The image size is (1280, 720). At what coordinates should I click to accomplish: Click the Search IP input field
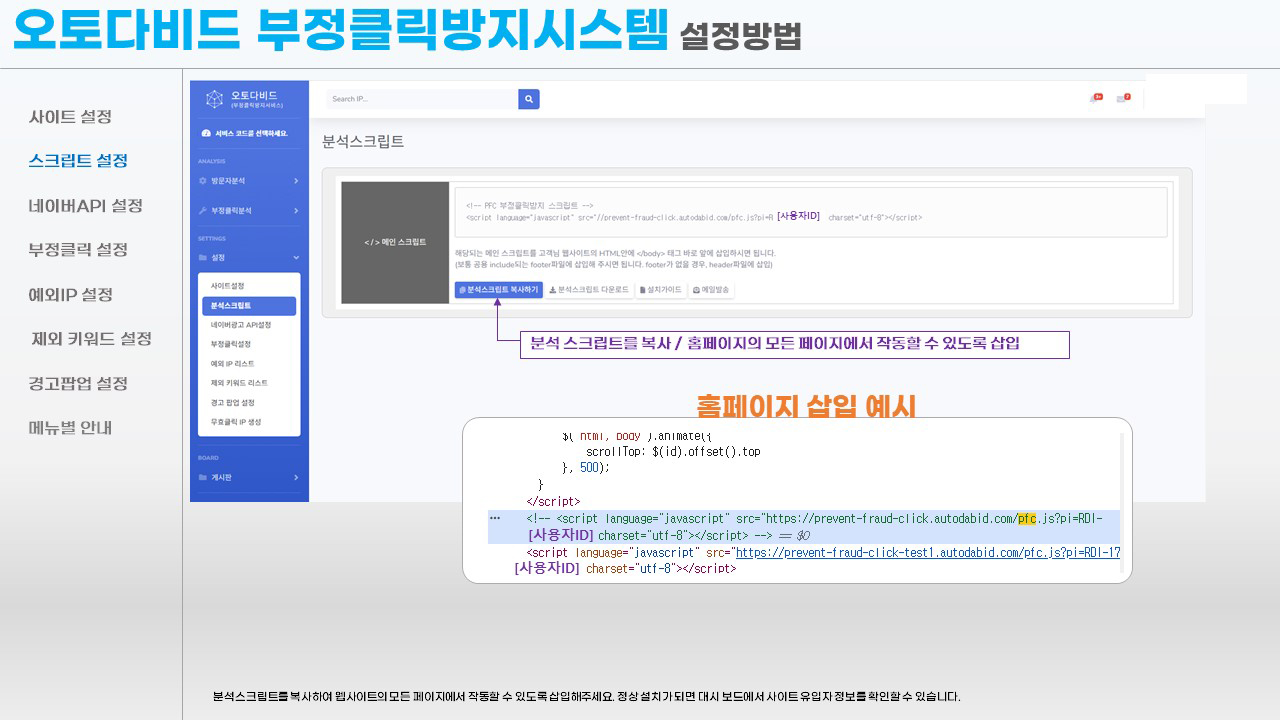tap(421, 99)
